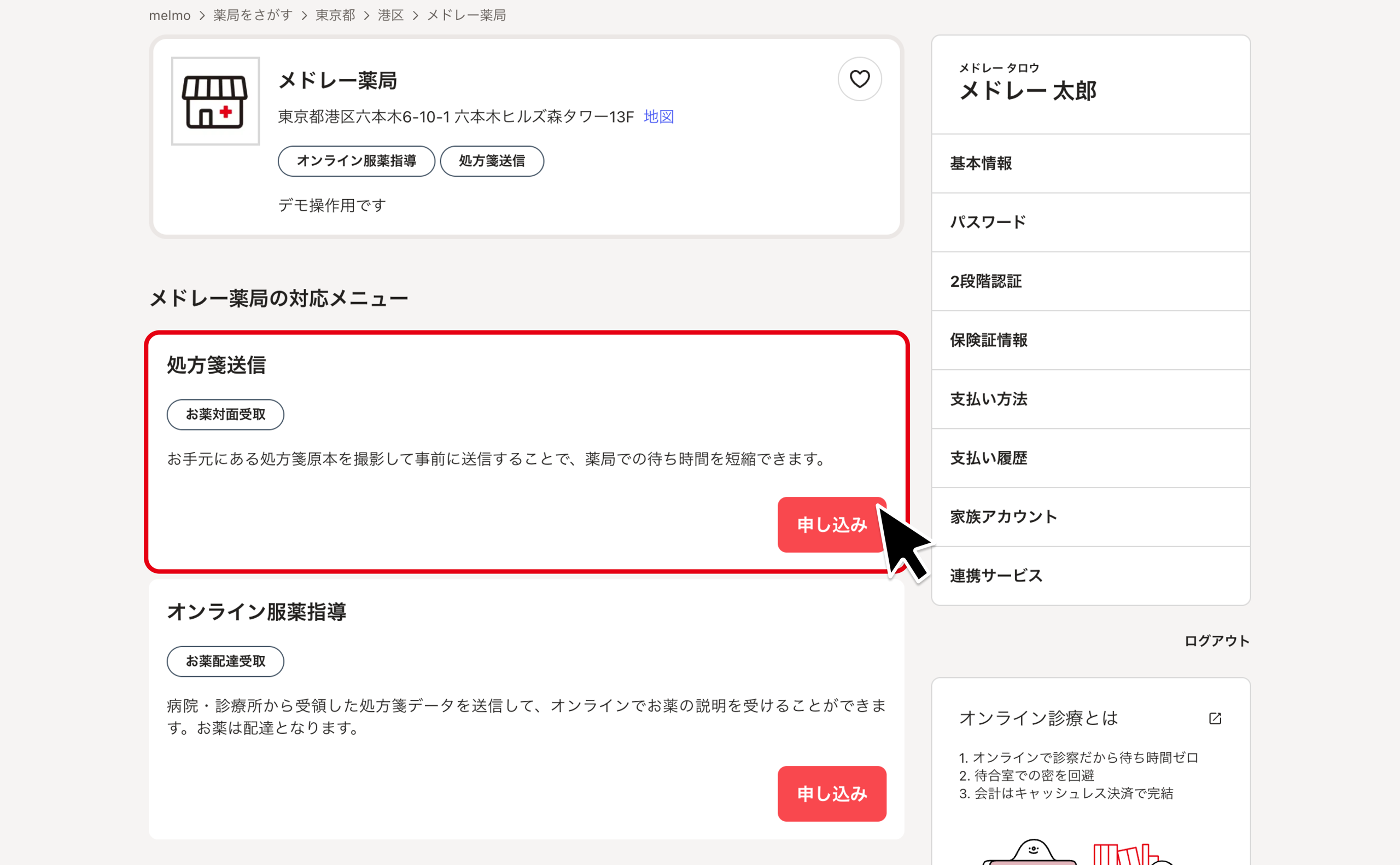Viewport: 1400px width, 865px height.
Task: Open 家族アカウント menu entry
Action: (x=1002, y=517)
